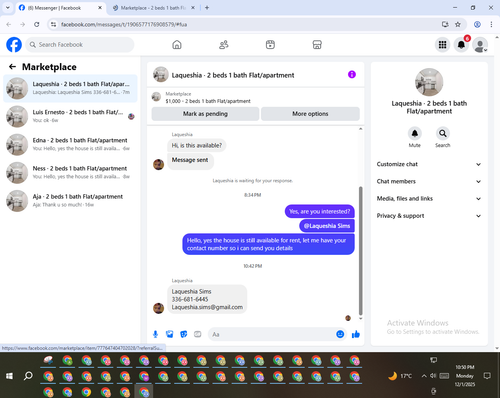Image resolution: width=500 pixels, height=398 pixels.
Task: Choose a sticker from the sticker icon
Action: (x=184, y=334)
